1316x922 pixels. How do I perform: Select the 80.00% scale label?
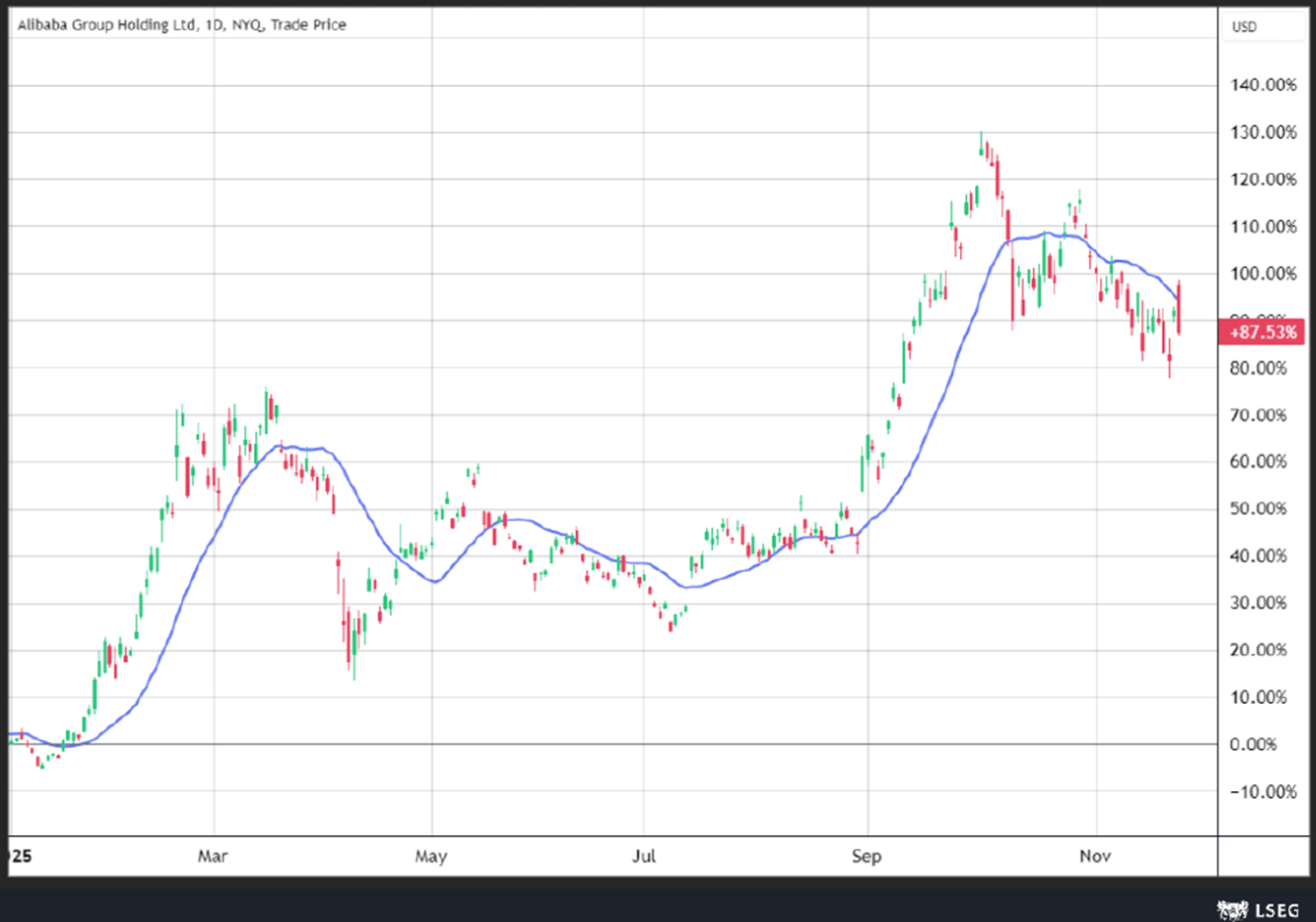pyautogui.click(x=1259, y=368)
